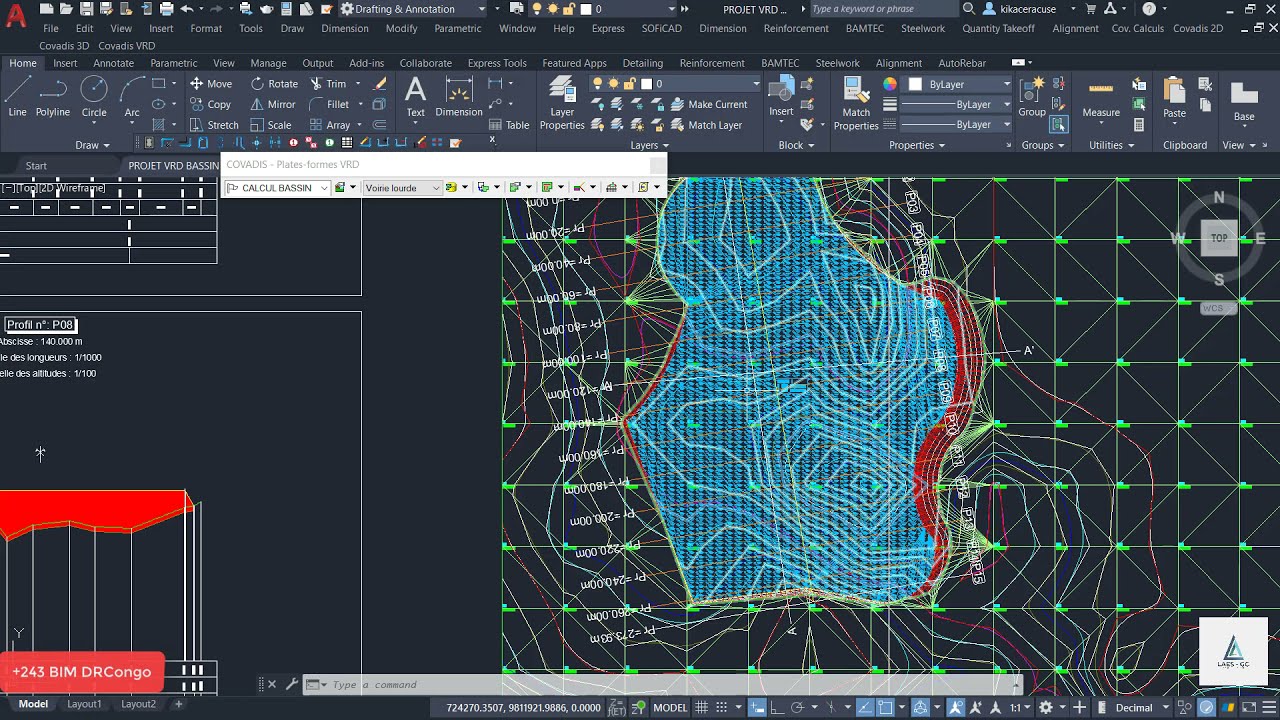This screenshot has width=1280, height=720.
Task: Select the Polyline drawing tool
Action: pyautogui.click(x=53, y=97)
